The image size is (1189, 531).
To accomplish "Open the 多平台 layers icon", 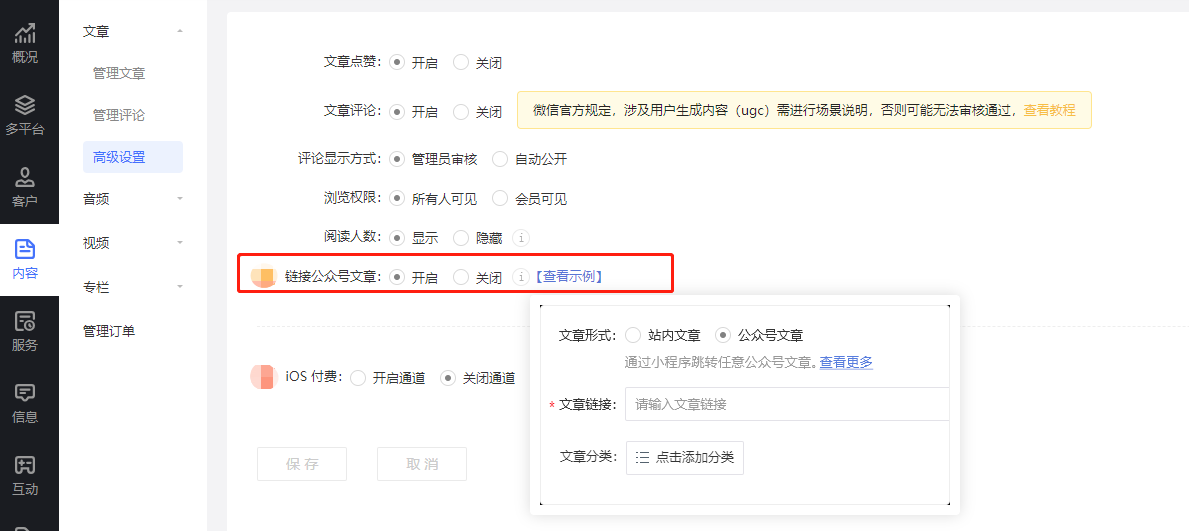I will (26, 105).
